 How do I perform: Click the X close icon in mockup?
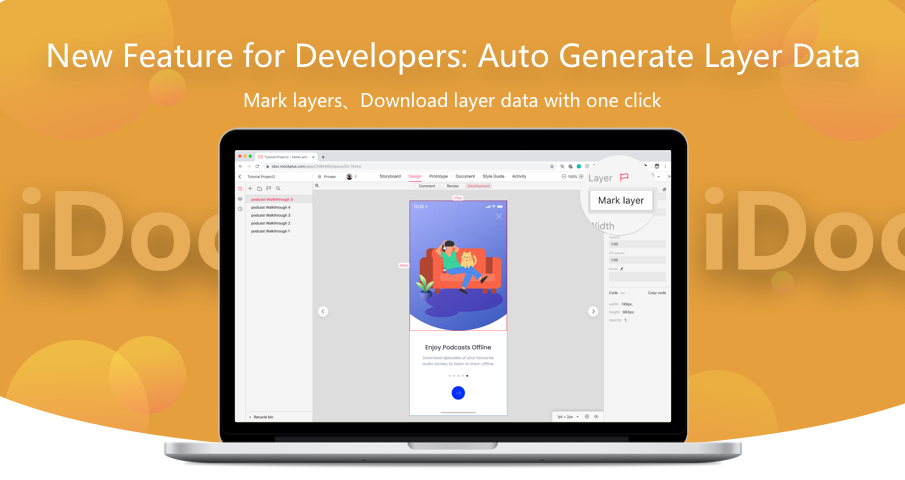point(499,216)
